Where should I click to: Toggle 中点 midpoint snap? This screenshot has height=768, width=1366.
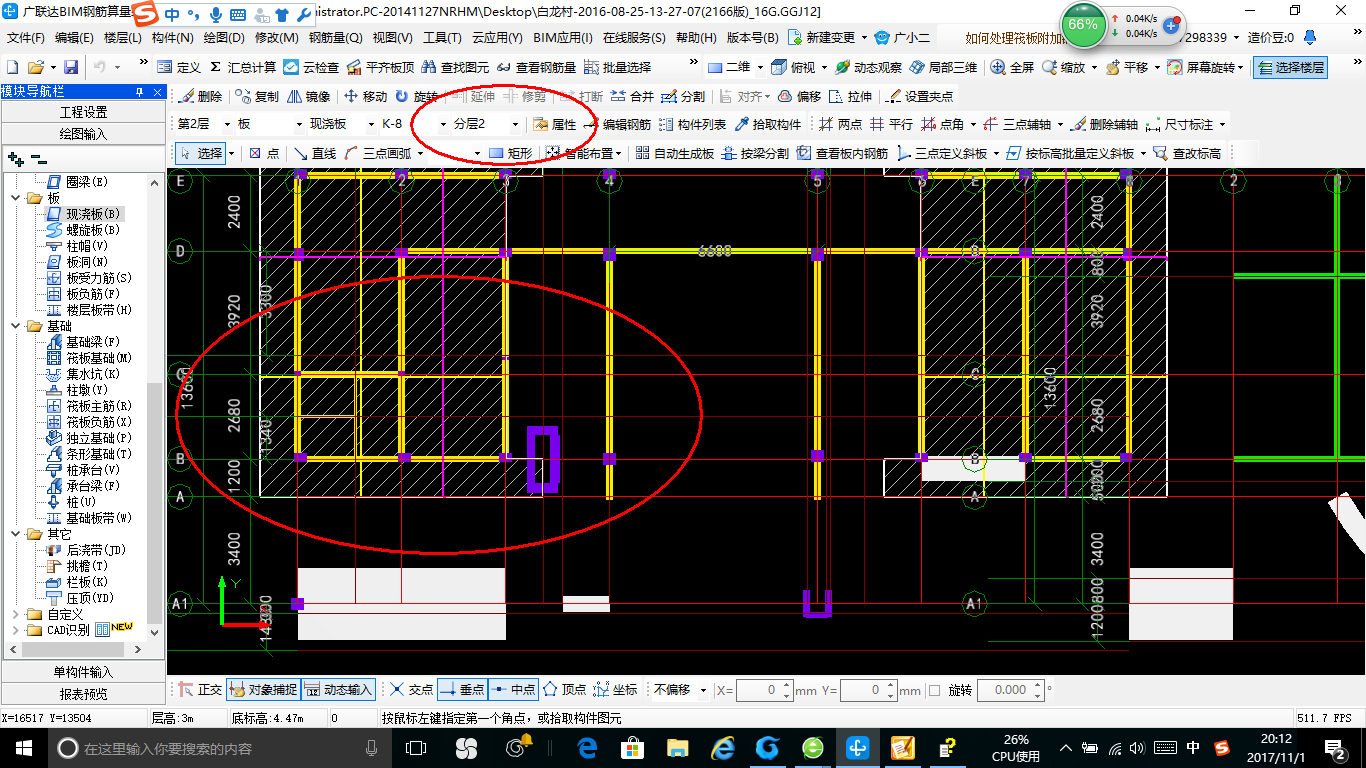click(513, 690)
